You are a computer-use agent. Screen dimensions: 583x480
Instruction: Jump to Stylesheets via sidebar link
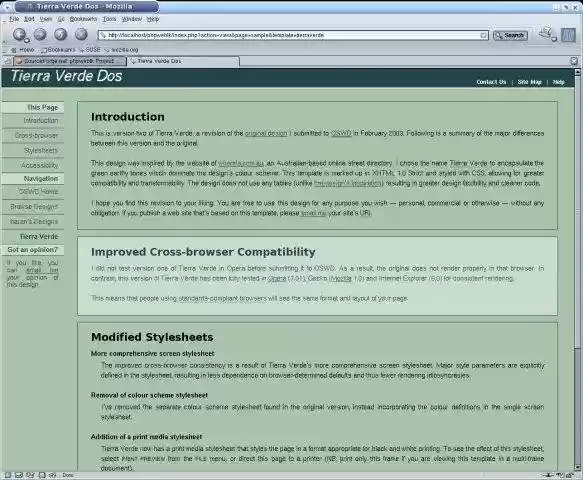click(41, 150)
